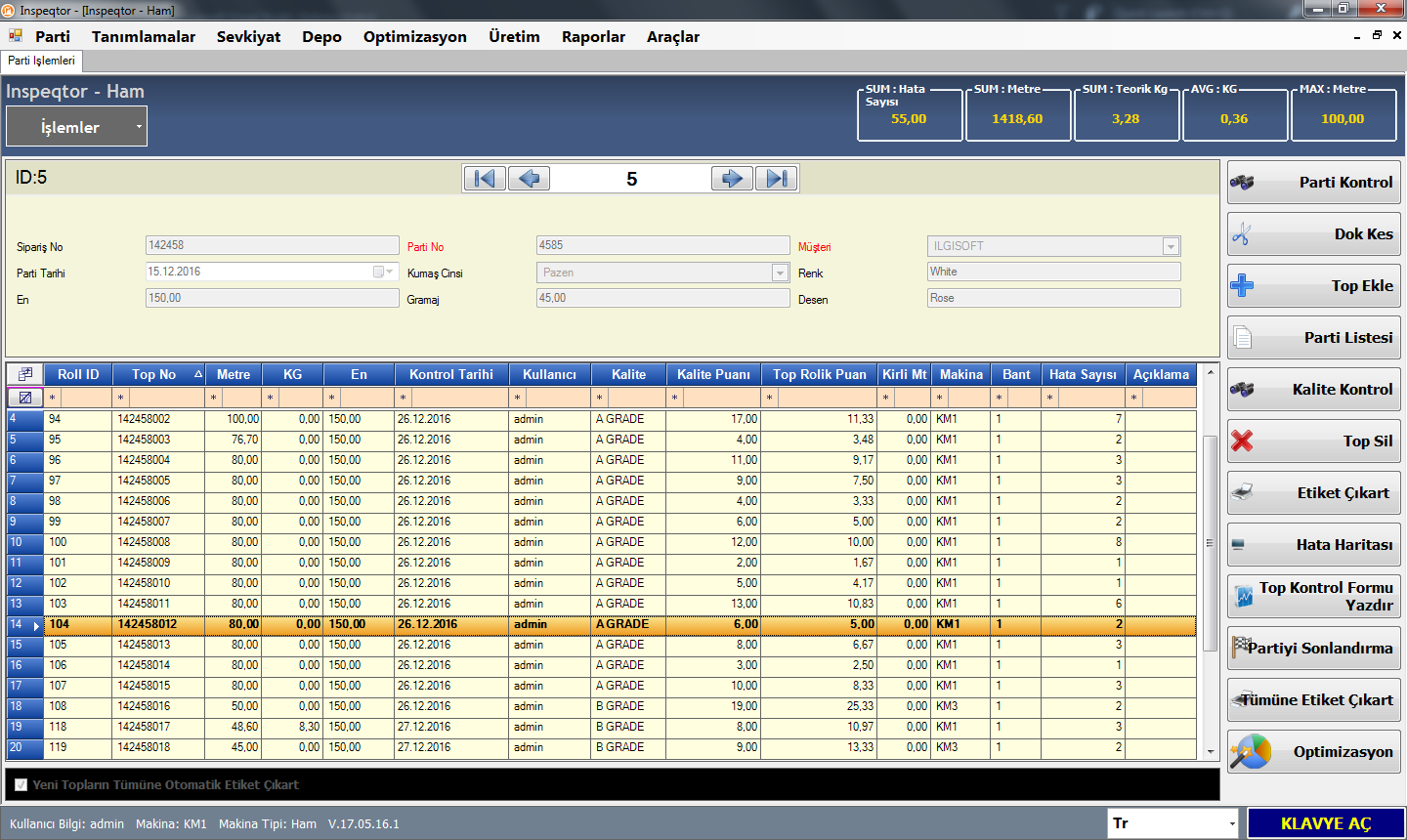Open the Araçlar menu
The height and width of the screenshot is (840, 1407).
pos(673,36)
